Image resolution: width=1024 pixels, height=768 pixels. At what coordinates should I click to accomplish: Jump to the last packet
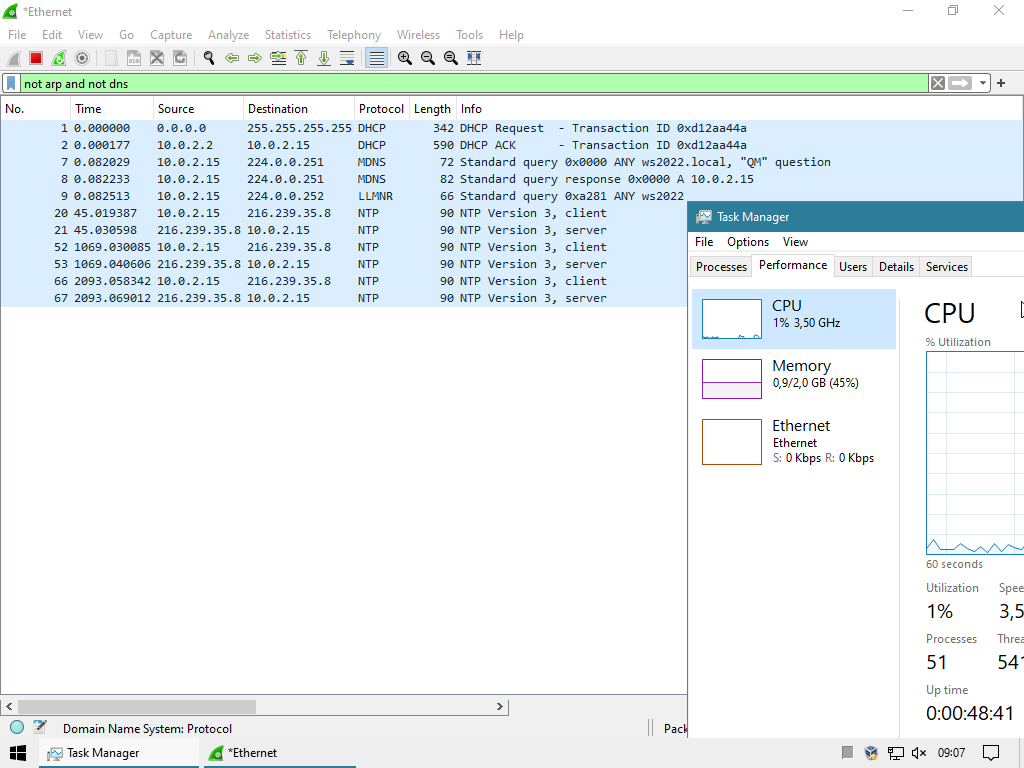(324, 58)
